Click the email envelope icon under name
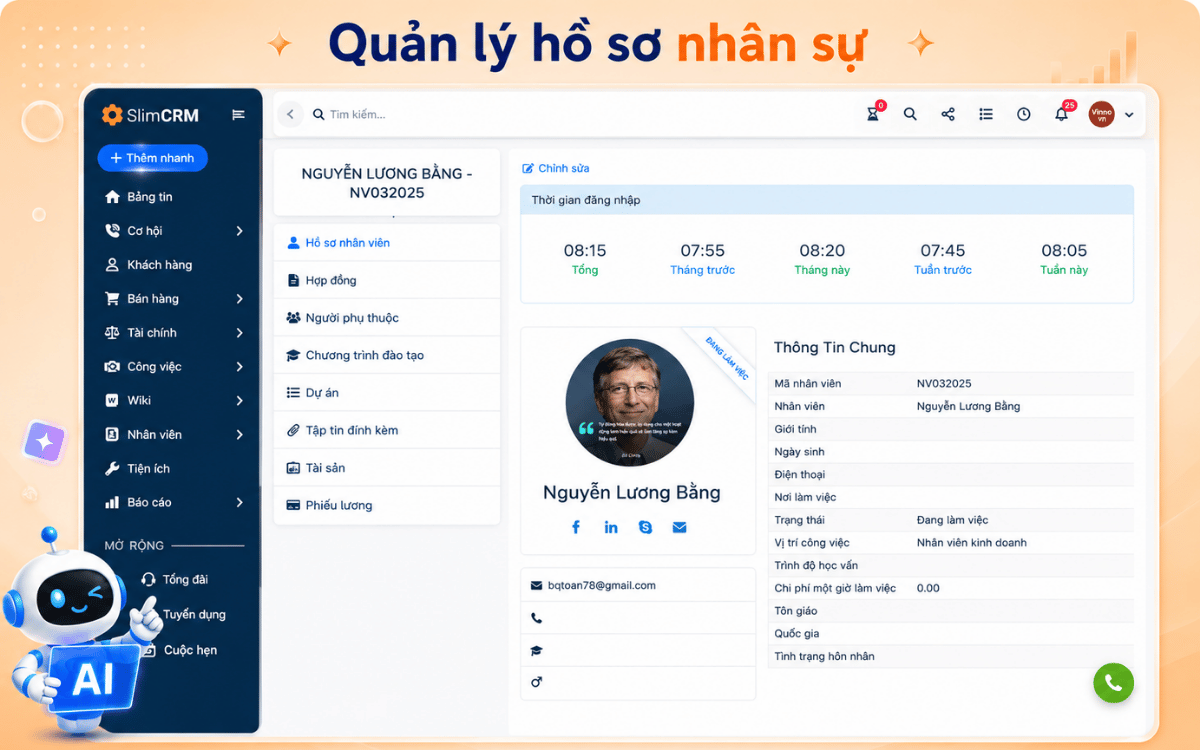 (x=680, y=527)
